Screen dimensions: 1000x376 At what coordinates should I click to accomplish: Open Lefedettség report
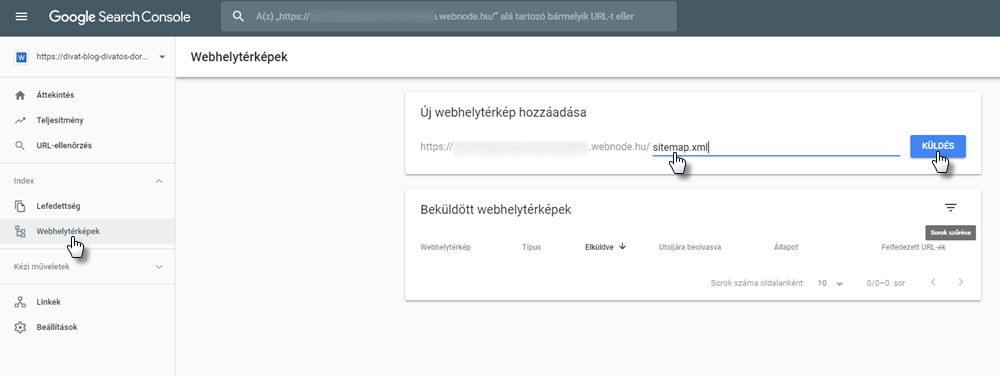point(59,206)
